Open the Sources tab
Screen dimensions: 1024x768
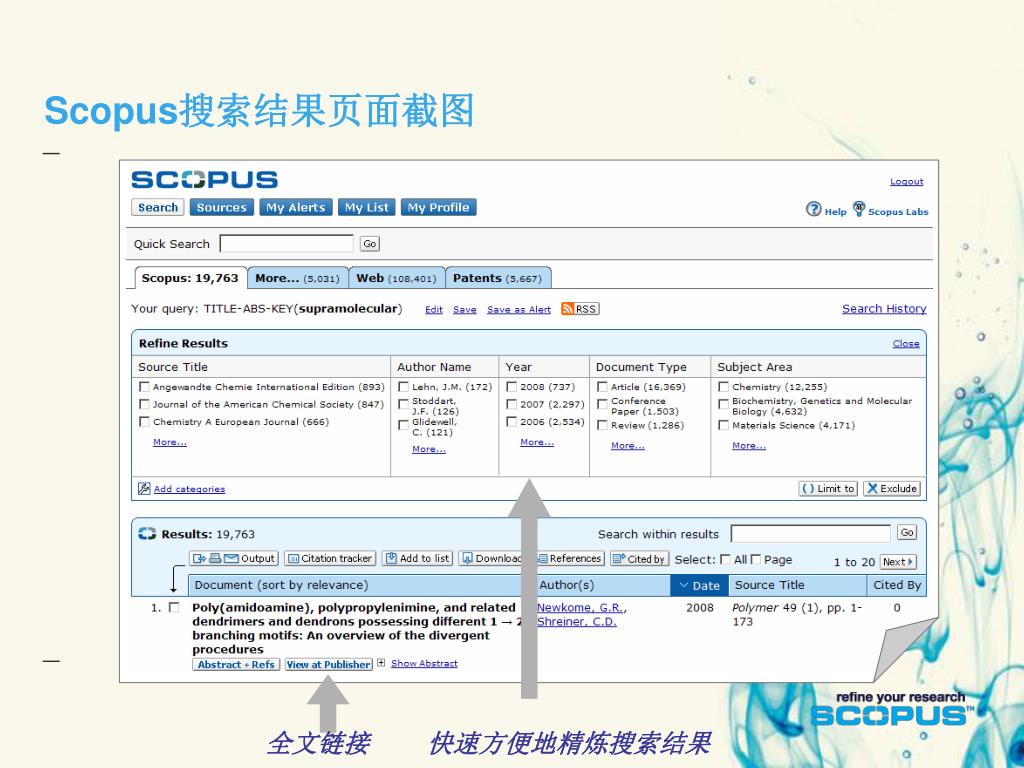[x=222, y=208]
